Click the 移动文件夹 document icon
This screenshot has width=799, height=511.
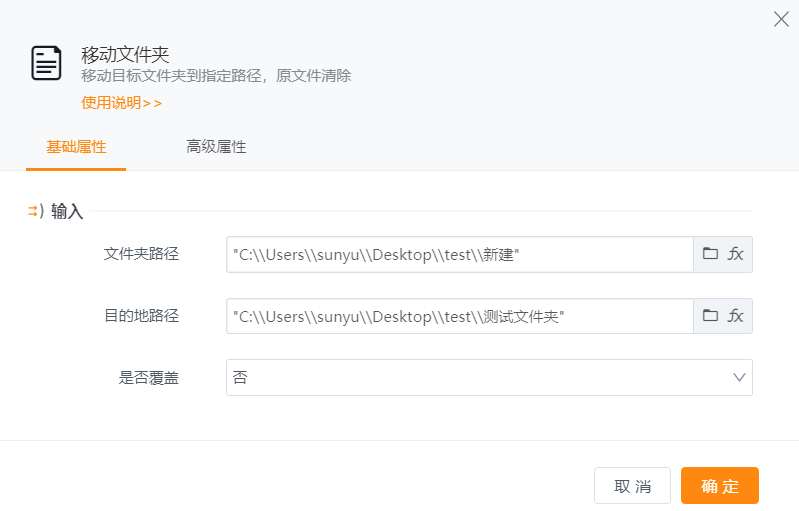coord(46,63)
